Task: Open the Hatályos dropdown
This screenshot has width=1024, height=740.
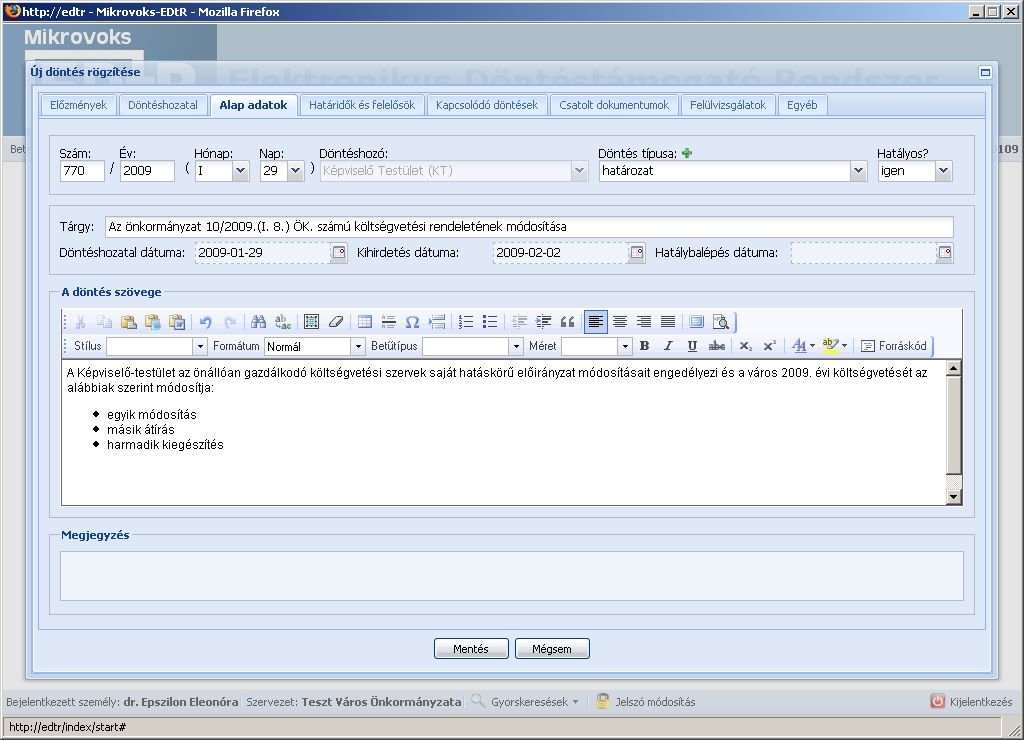Action: pyautogui.click(x=943, y=171)
